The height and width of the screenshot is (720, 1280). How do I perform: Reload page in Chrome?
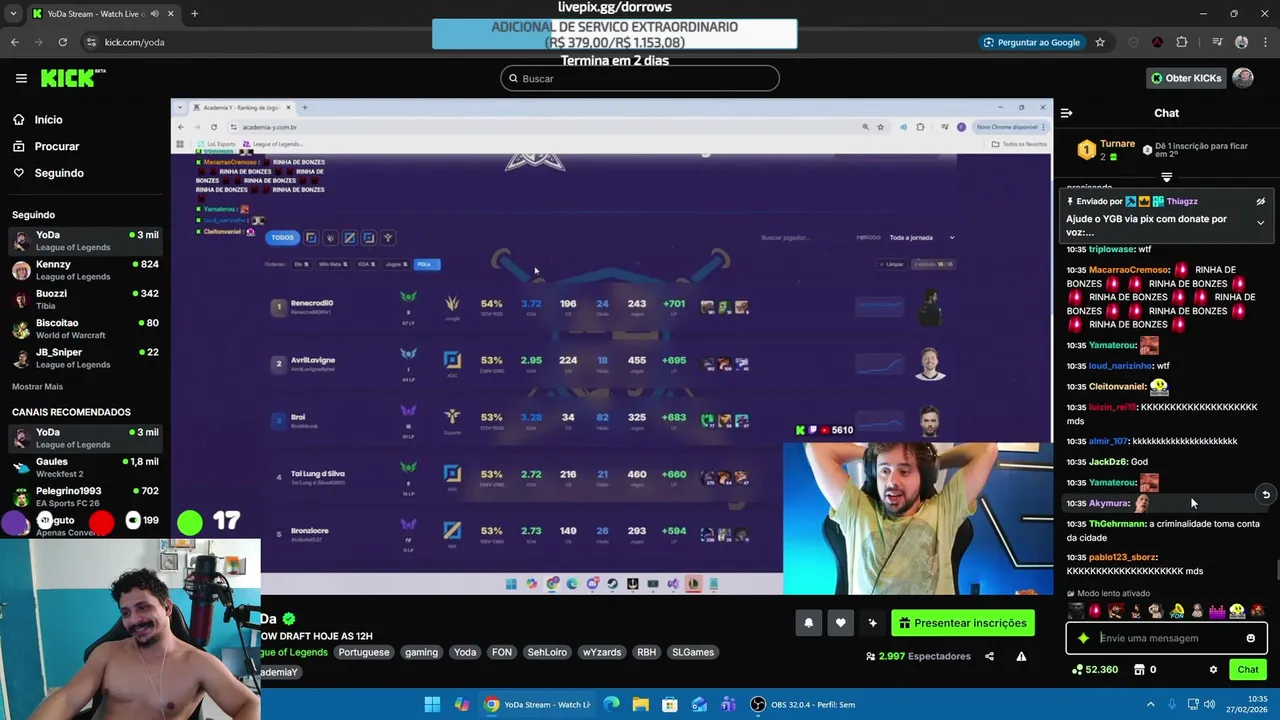point(62,42)
